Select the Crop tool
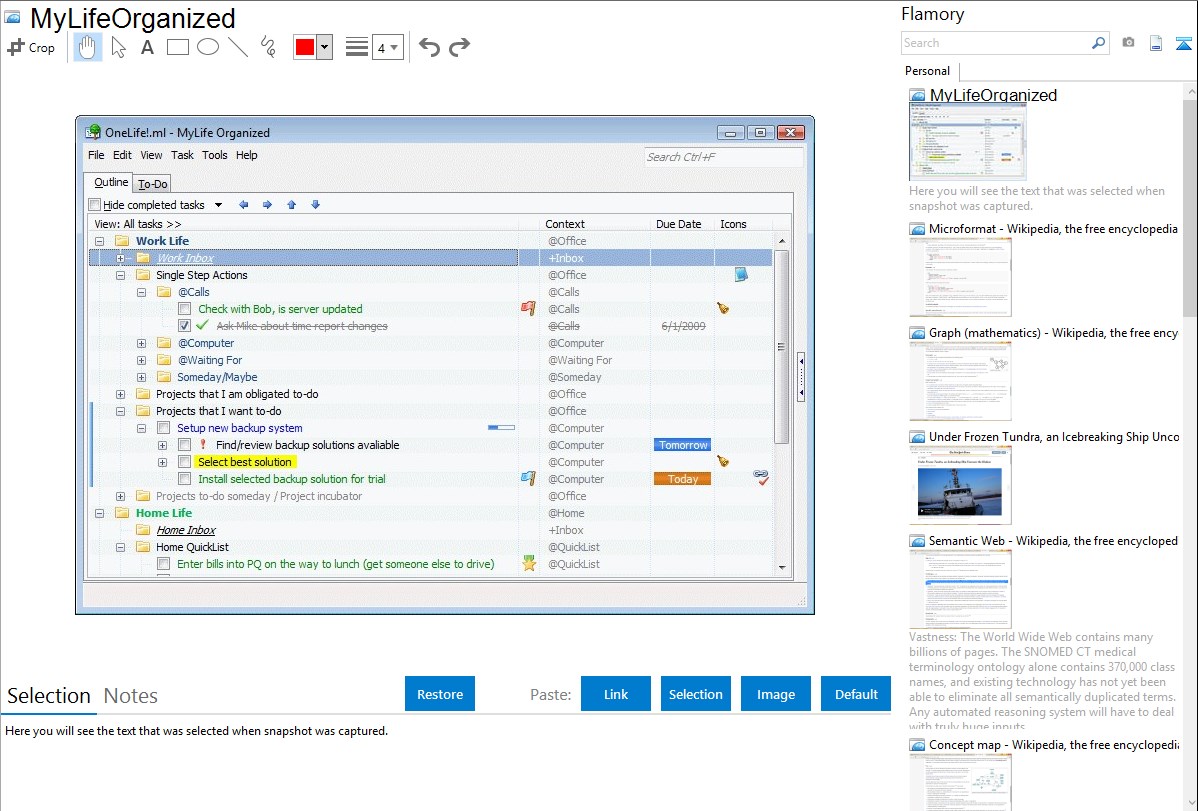This screenshot has width=1198, height=811. click(31, 47)
